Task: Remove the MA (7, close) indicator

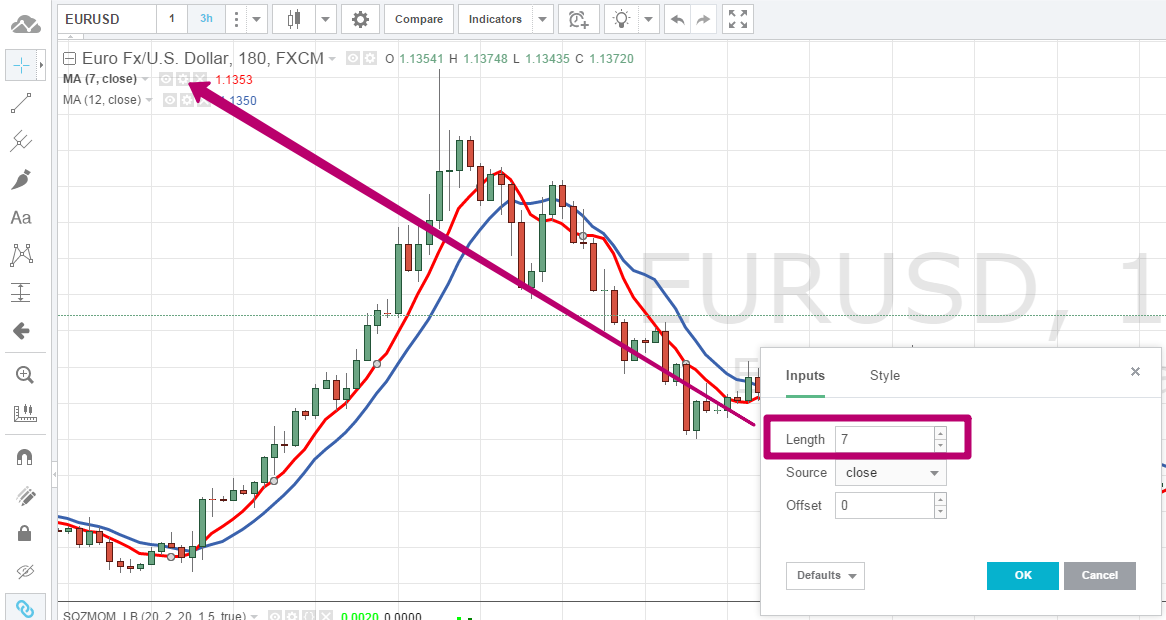Action: 199,79
